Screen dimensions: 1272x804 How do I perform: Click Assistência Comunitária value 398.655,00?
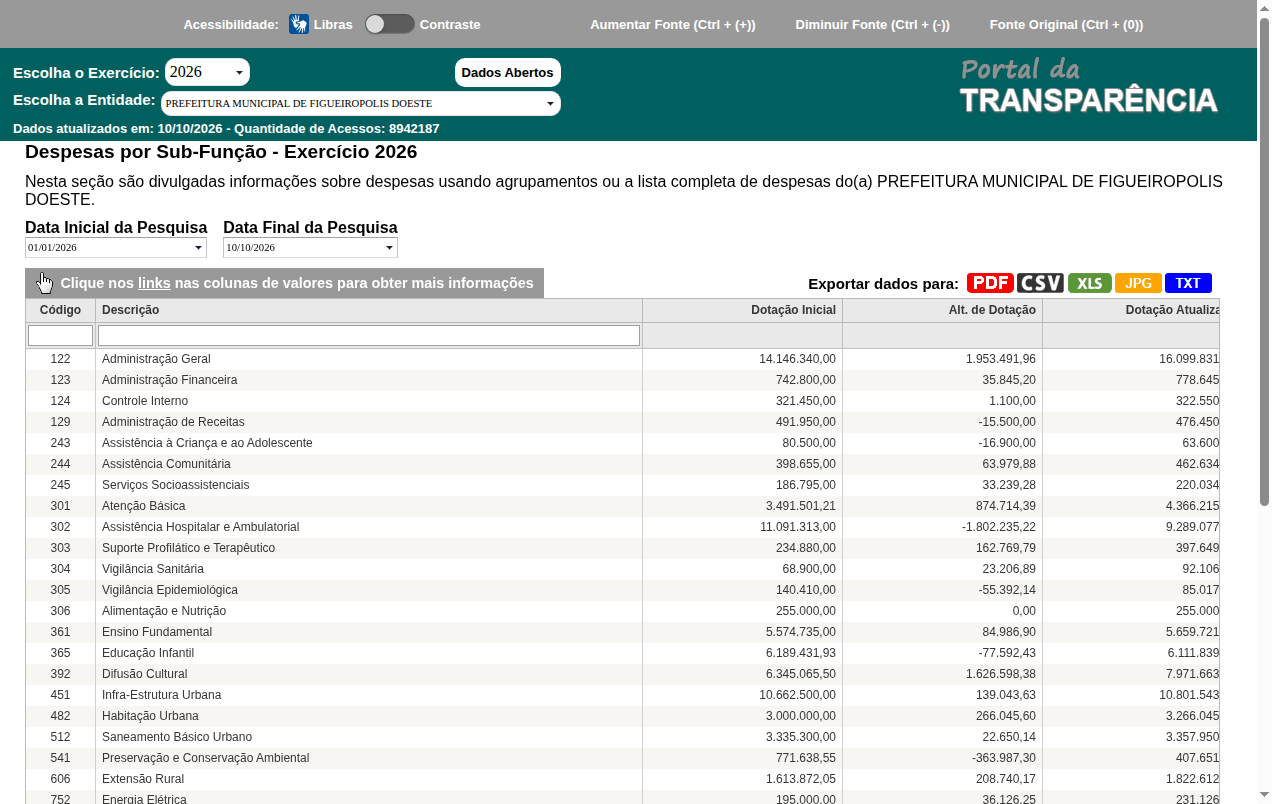tap(805, 464)
